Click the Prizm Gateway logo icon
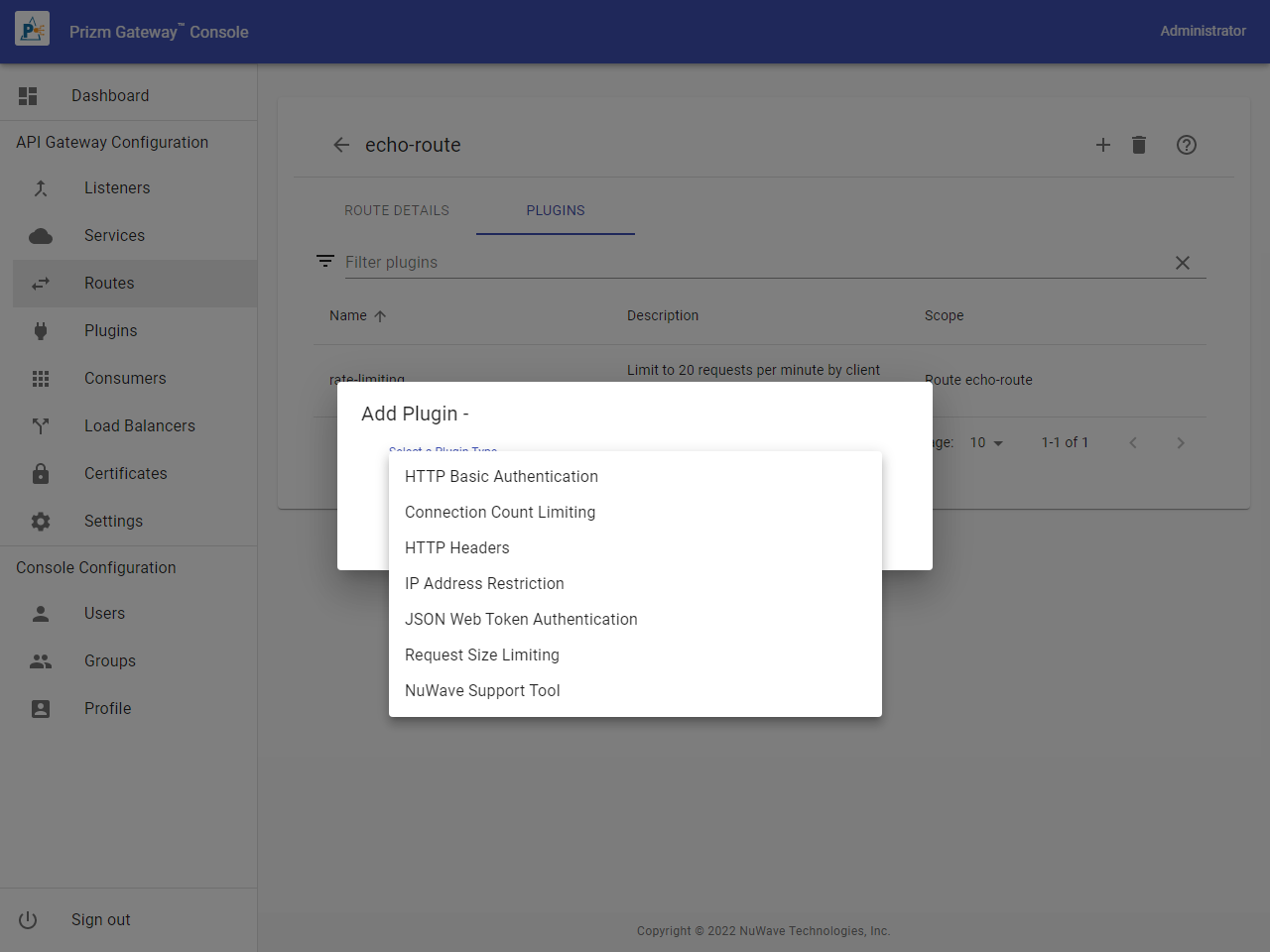Viewport: 1270px width, 952px height. tap(32, 31)
